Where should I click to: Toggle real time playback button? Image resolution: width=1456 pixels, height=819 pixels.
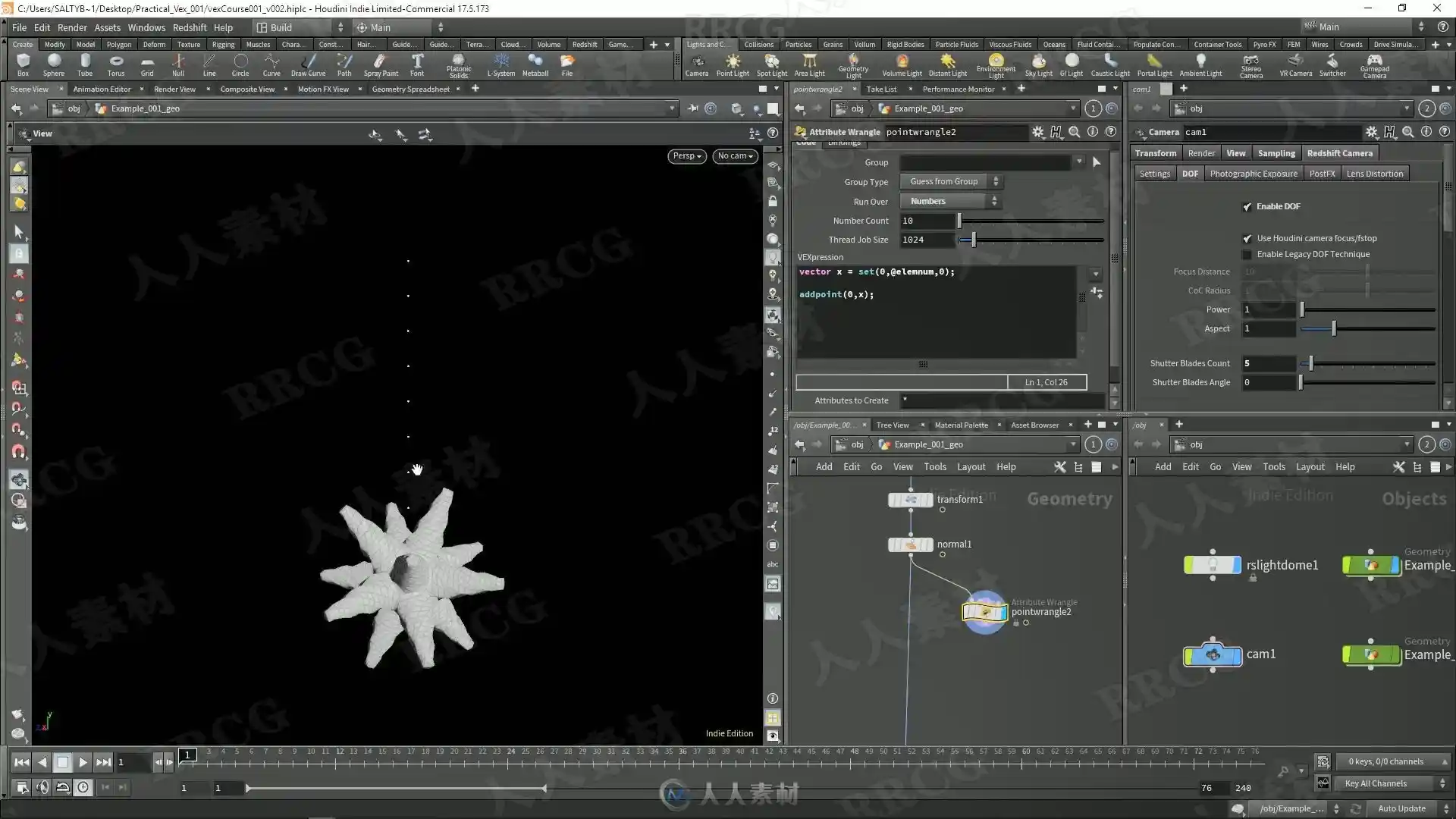83,788
